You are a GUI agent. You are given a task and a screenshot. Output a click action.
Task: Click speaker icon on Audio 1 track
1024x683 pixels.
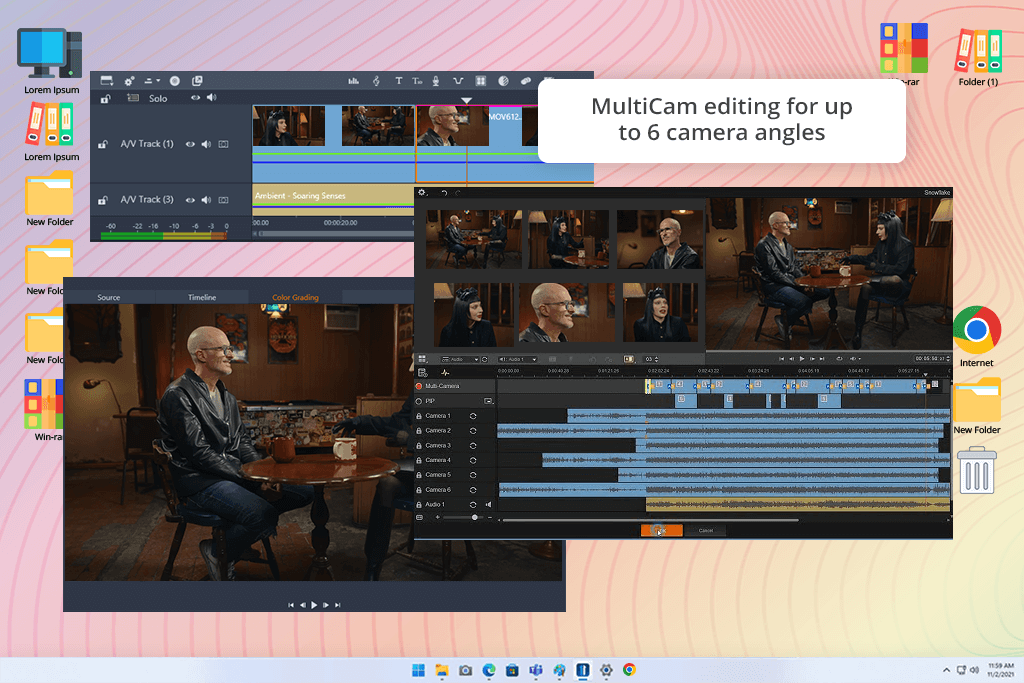point(488,505)
